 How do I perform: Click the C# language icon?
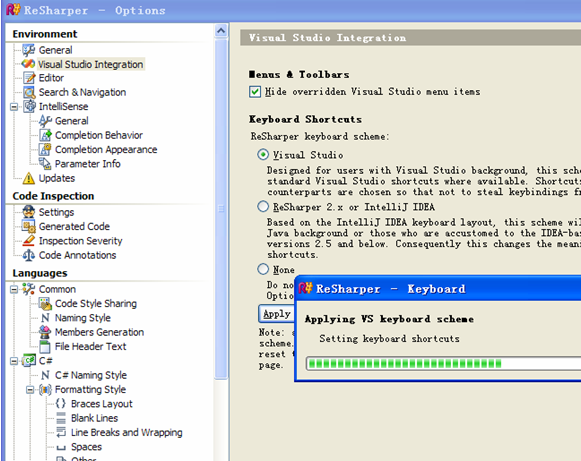click(29, 361)
